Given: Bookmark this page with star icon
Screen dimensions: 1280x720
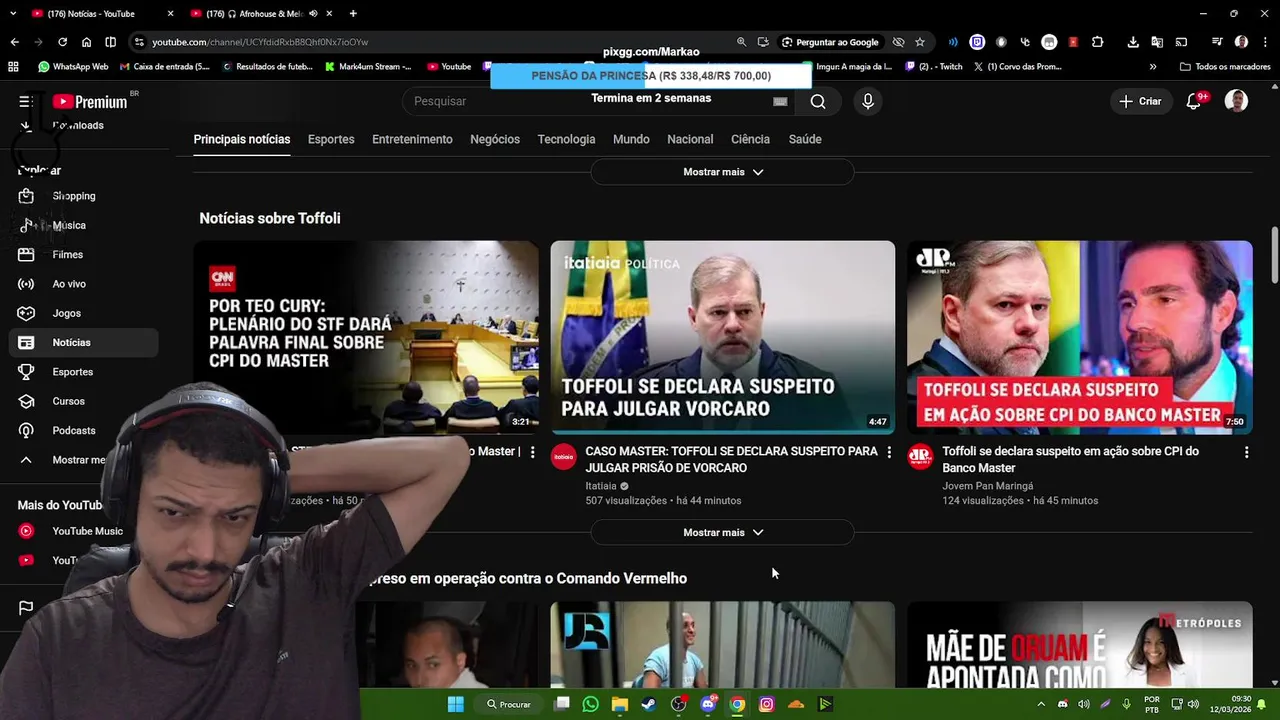Looking at the screenshot, I should 920,42.
